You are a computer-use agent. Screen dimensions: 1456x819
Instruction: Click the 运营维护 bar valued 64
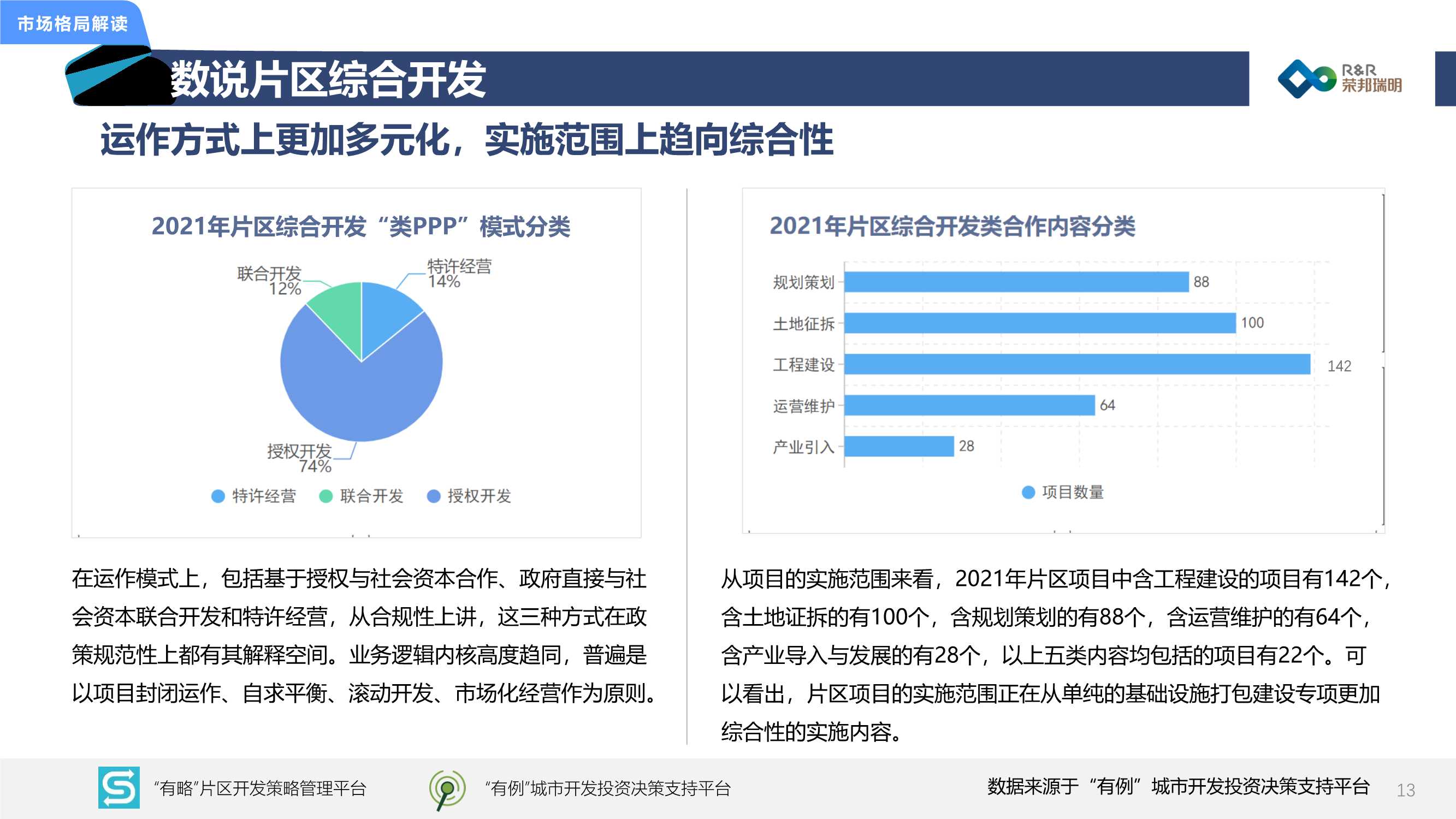click(x=969, y=405)
